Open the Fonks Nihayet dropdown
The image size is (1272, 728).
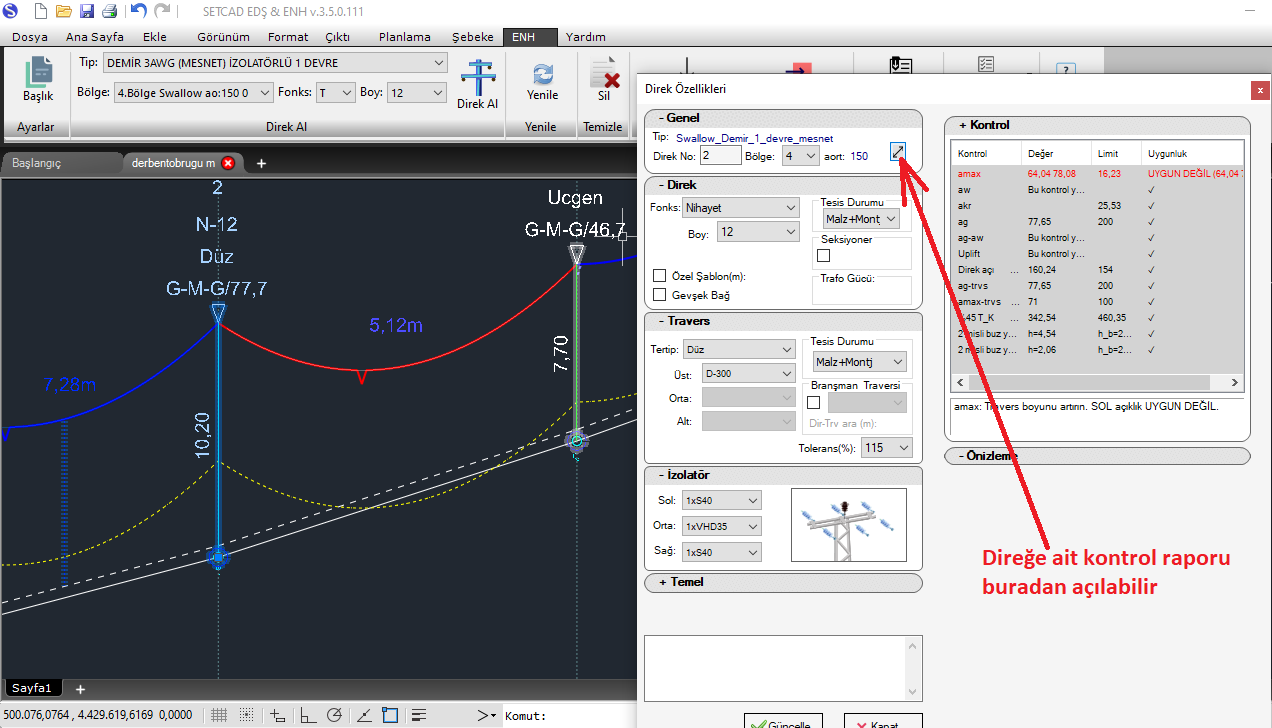(x=740, y=208)
